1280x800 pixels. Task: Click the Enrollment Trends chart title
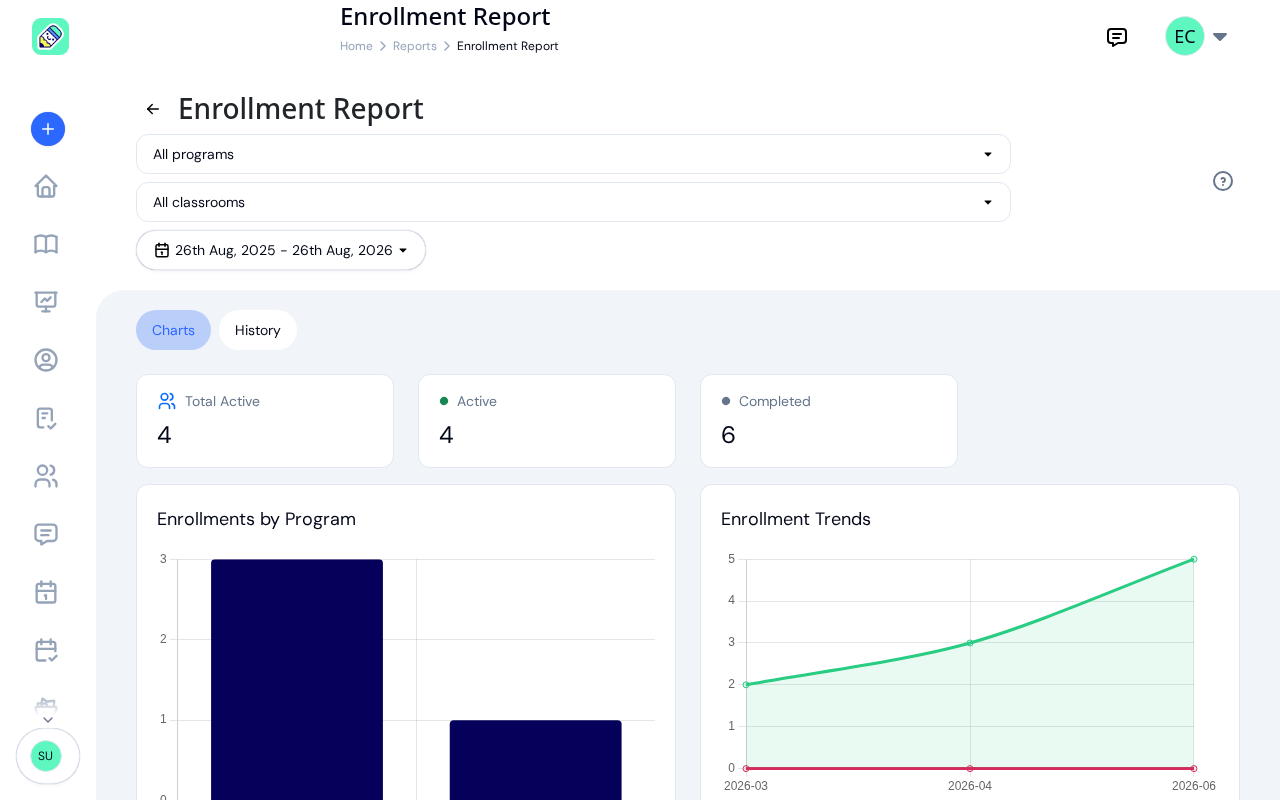[x=796, y=519]
